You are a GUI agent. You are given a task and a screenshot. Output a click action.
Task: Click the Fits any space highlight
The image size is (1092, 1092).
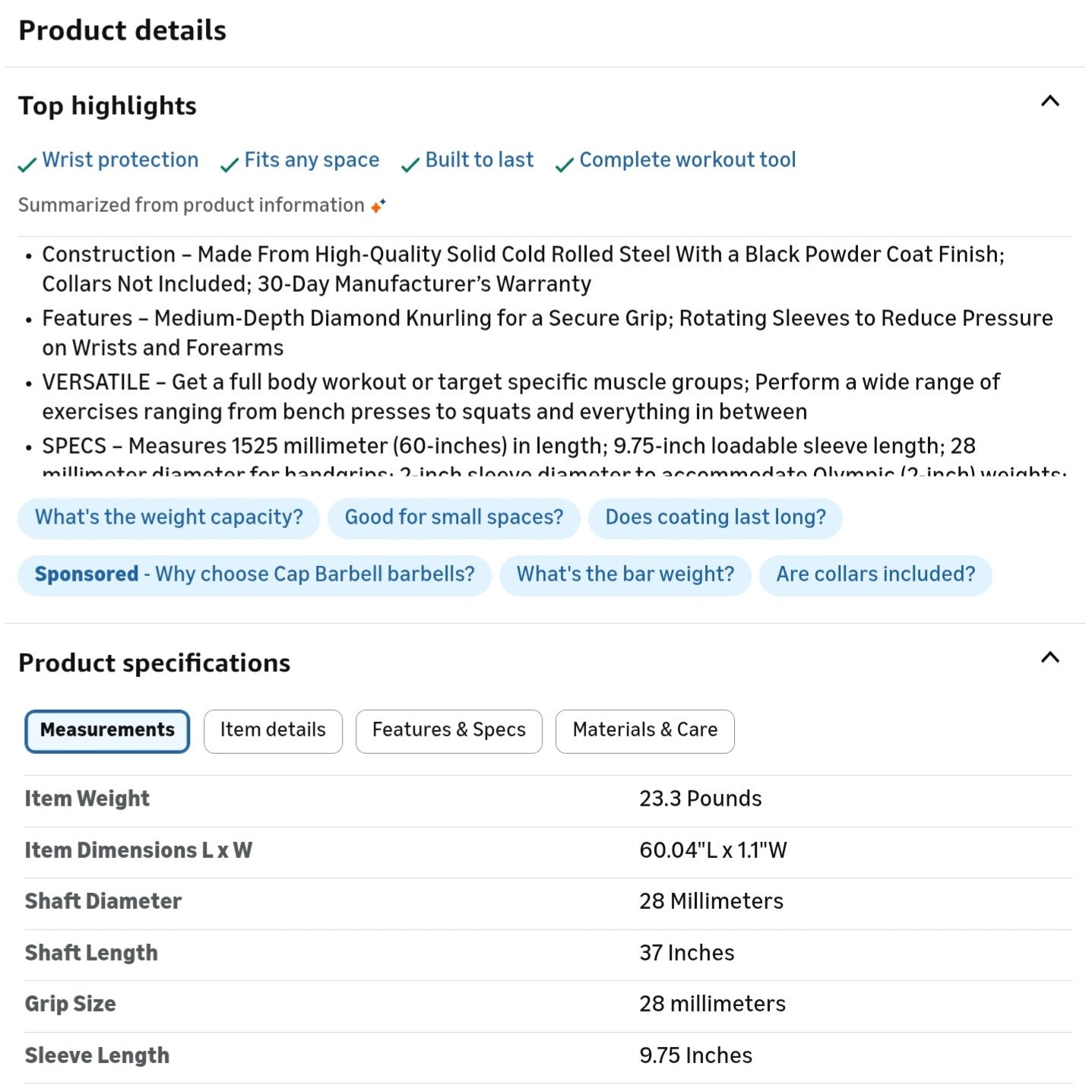(312, 160)
